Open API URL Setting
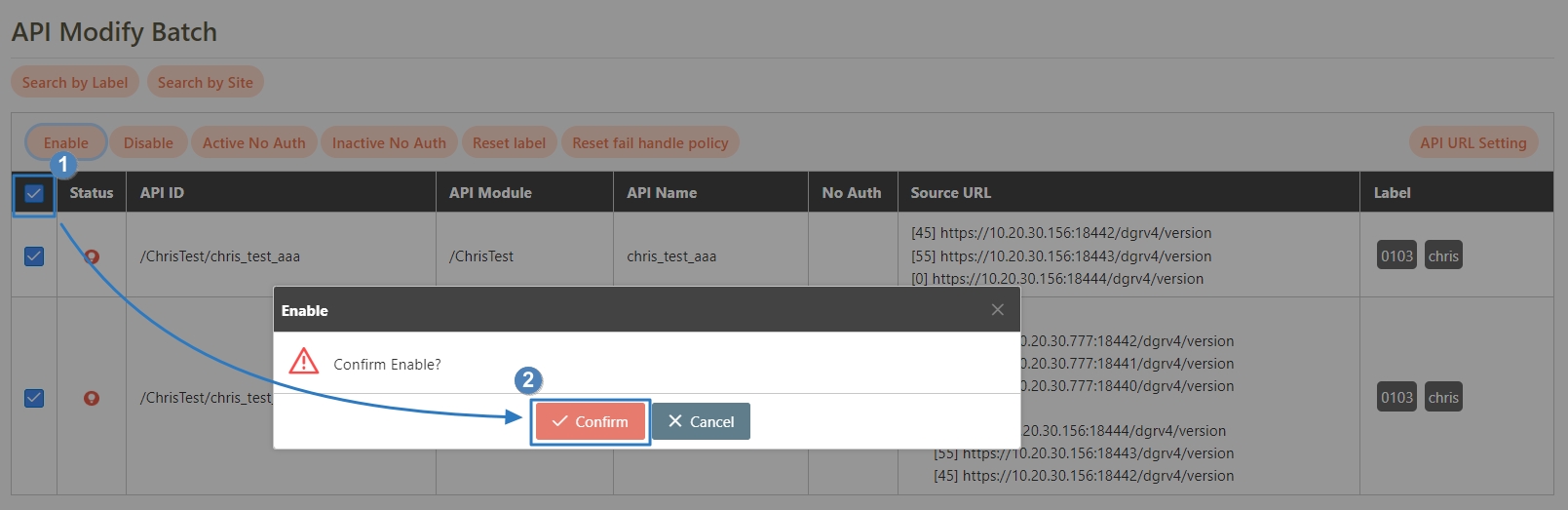This screenshot has height=510, width=1568. pyautogui.click(x=1472, y=142)
